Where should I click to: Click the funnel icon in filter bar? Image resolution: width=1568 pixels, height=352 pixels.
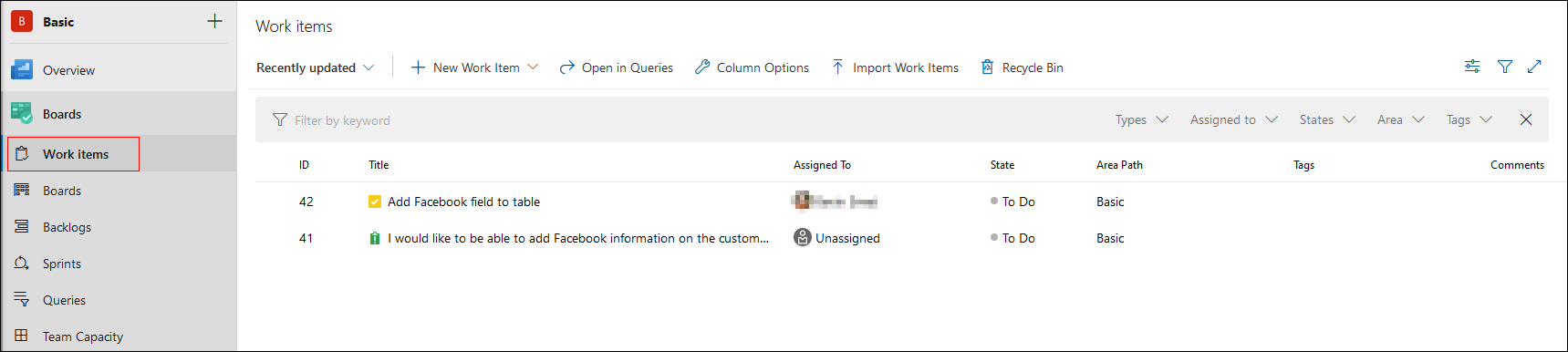(x=280, y=119)
